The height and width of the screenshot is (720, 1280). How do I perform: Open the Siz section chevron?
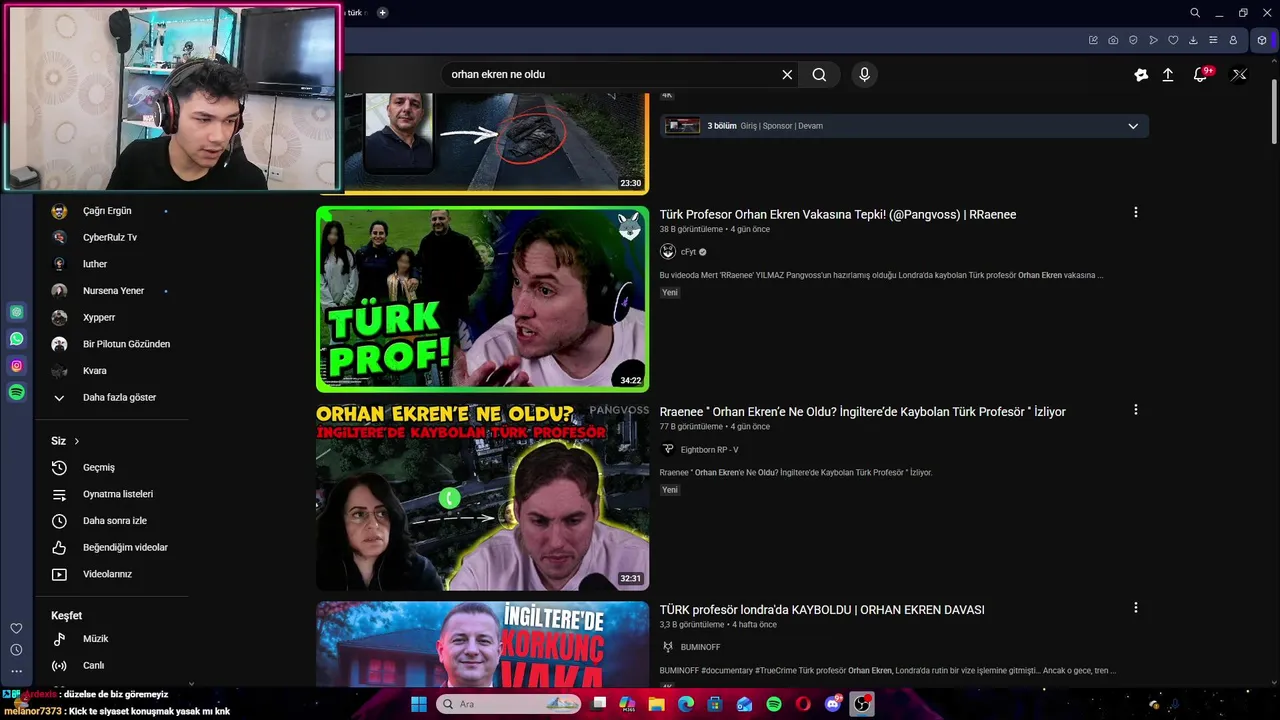point(76,441)
